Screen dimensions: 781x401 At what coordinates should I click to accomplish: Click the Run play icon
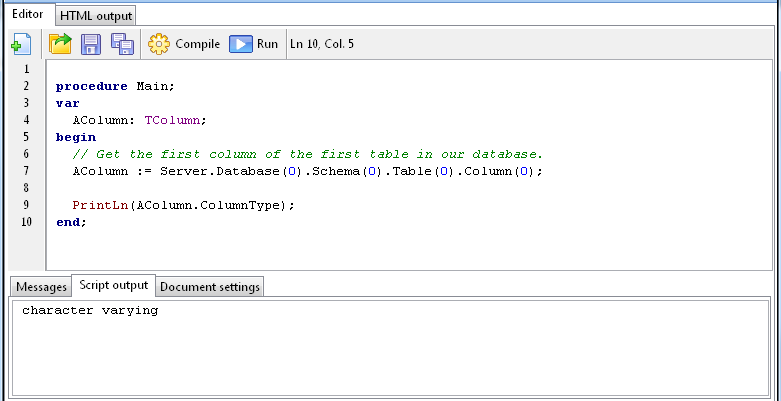point(241,44)
